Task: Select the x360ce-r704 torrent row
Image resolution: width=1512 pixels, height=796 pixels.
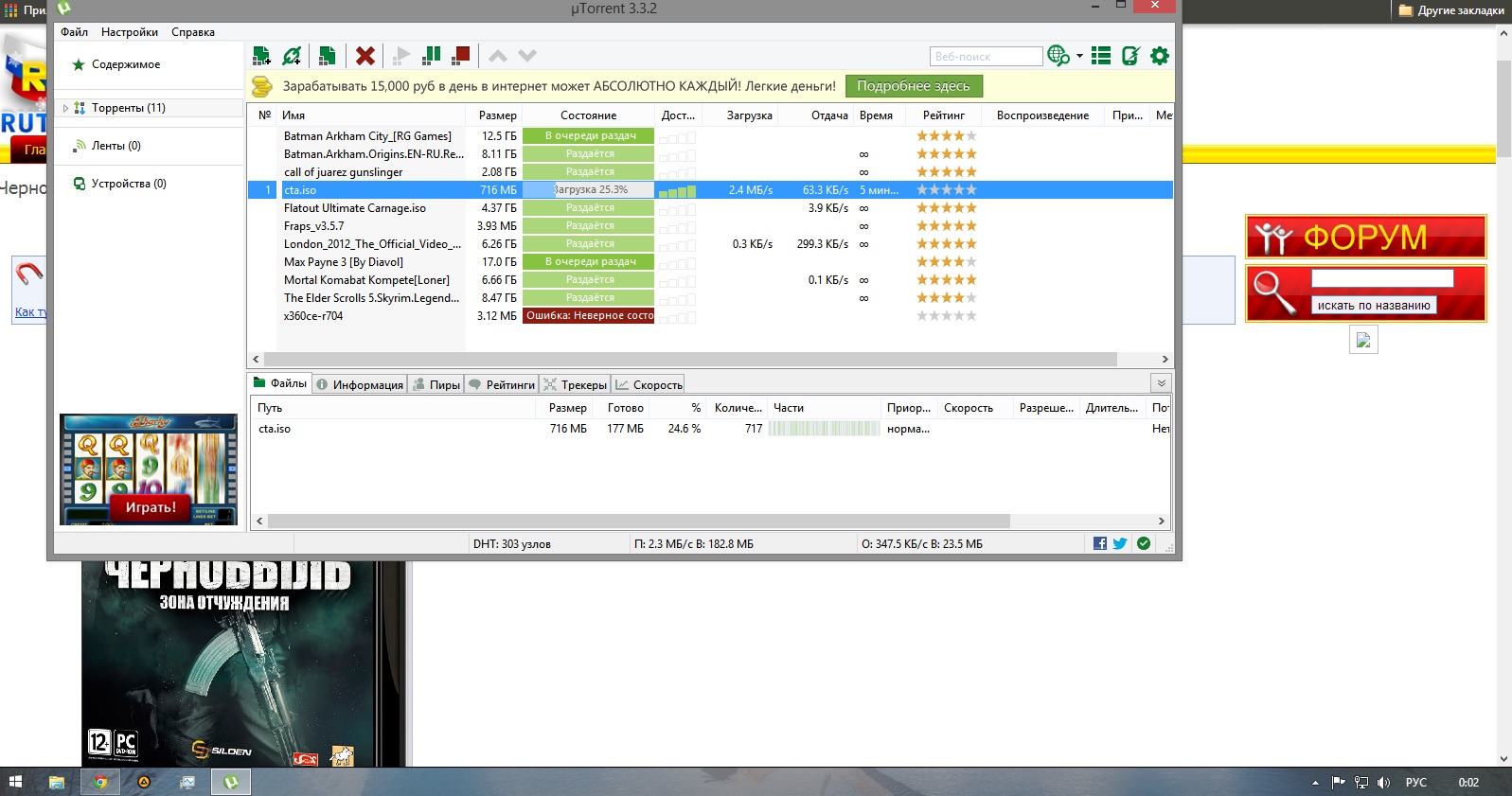Action: (710, 316)
